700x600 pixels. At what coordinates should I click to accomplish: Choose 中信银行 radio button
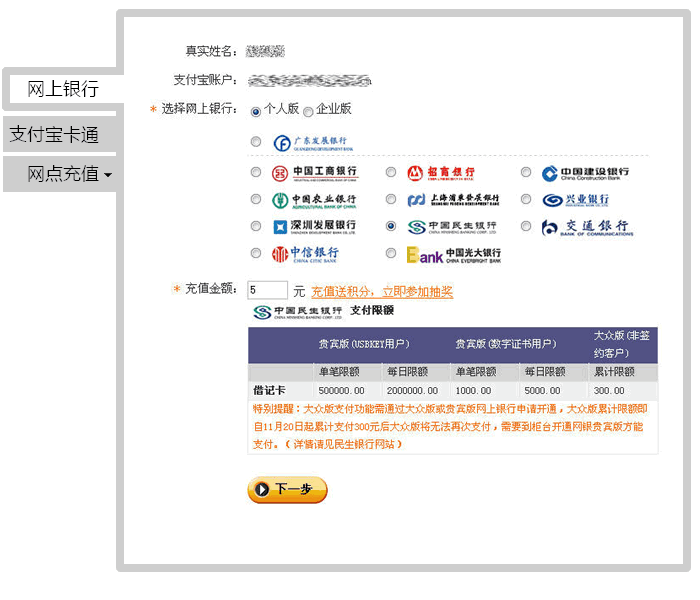pos(256,253)
